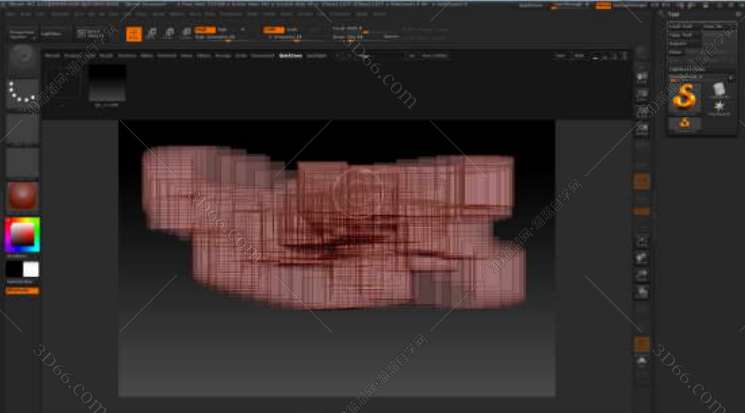
Task: Toggle the orange Edit mode button
Action: (x=133, y=33)
